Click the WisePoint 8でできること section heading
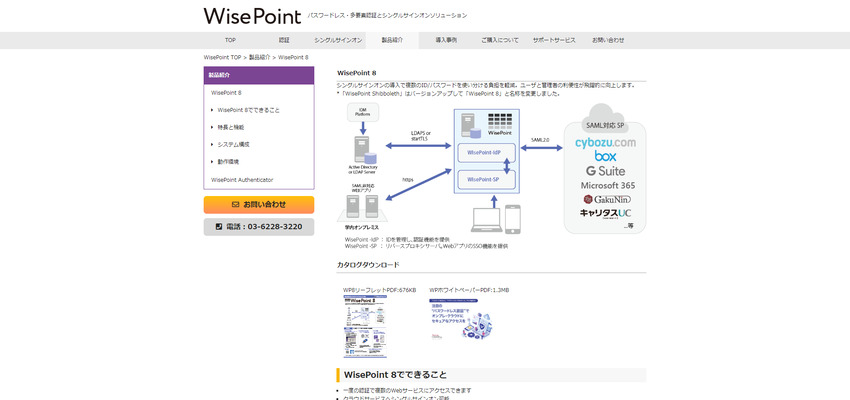The width and height of the screenshot is (850, 400). point(396,375)
